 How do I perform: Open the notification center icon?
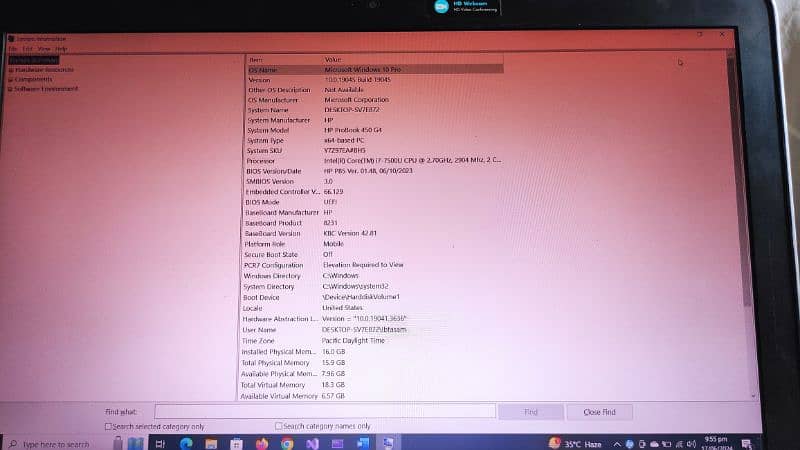[x=747, y=444]
